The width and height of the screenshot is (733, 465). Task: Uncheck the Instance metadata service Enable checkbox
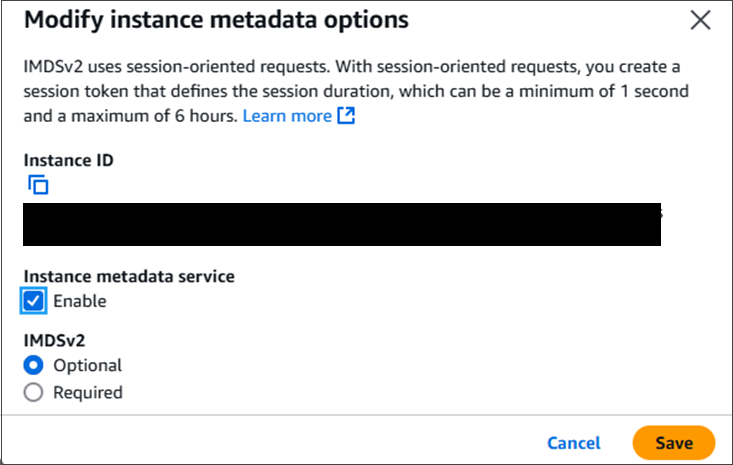click(33, 300)
